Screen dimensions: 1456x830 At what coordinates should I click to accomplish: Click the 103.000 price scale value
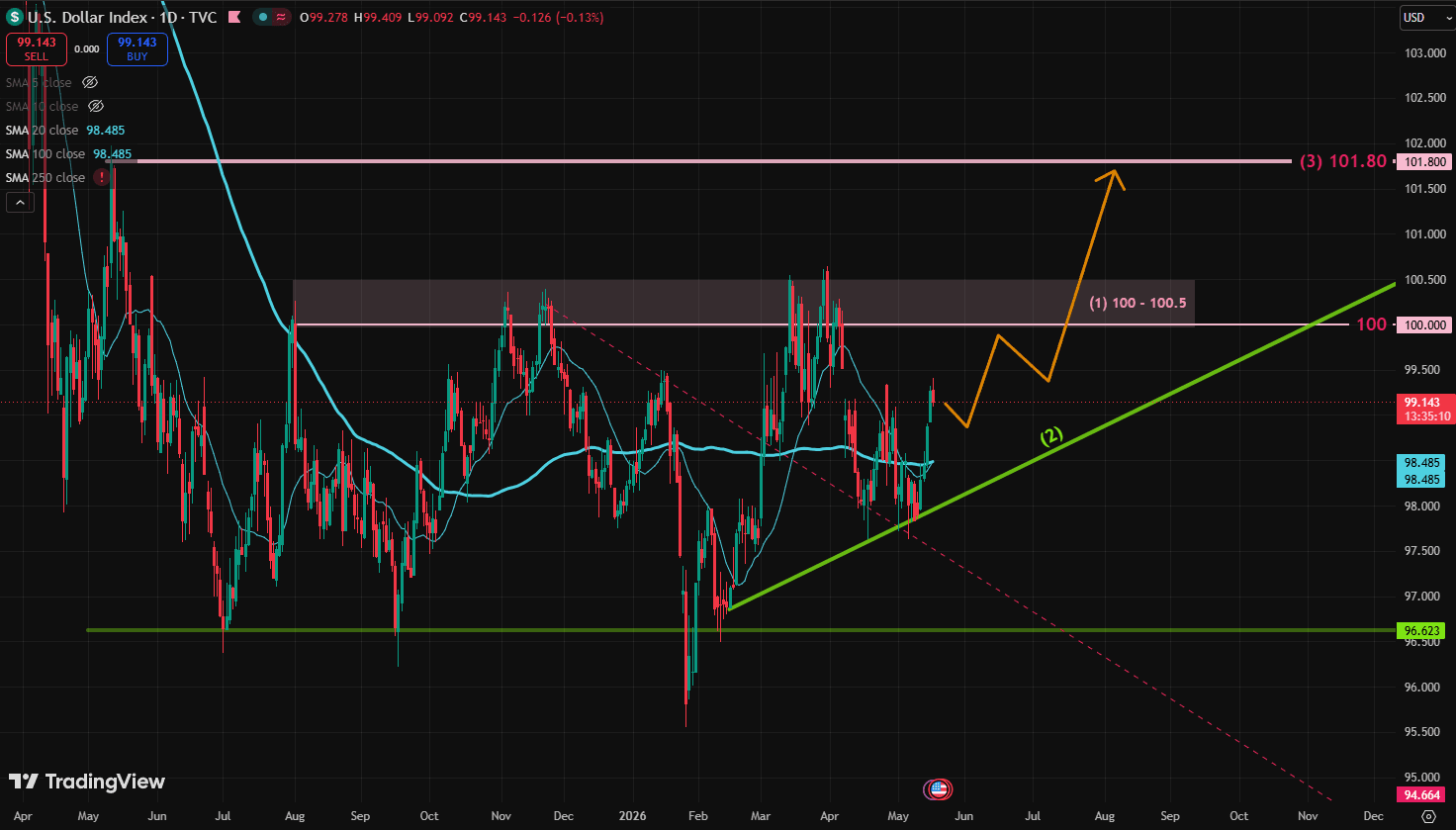(1426, 52)
